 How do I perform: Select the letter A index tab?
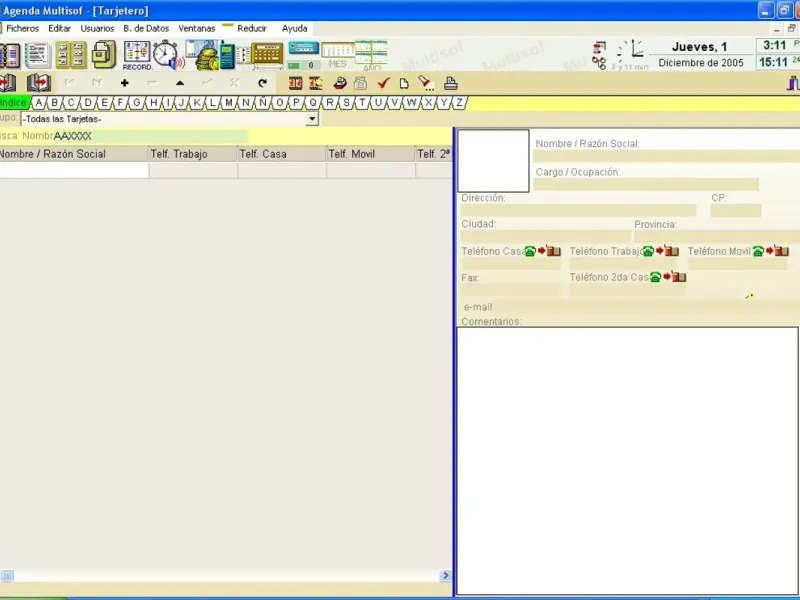(39, 103)
